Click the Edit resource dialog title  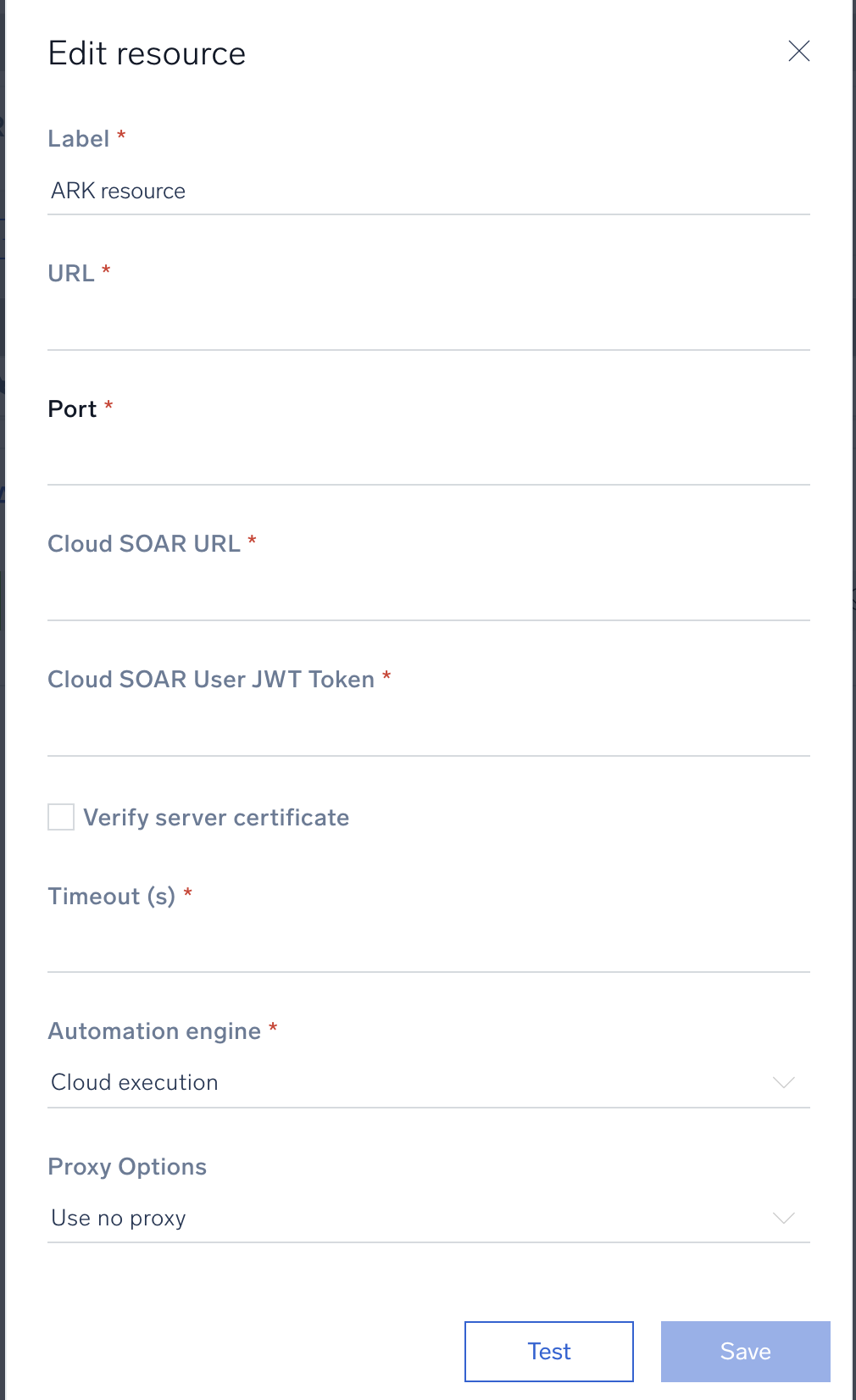[147, 53]
